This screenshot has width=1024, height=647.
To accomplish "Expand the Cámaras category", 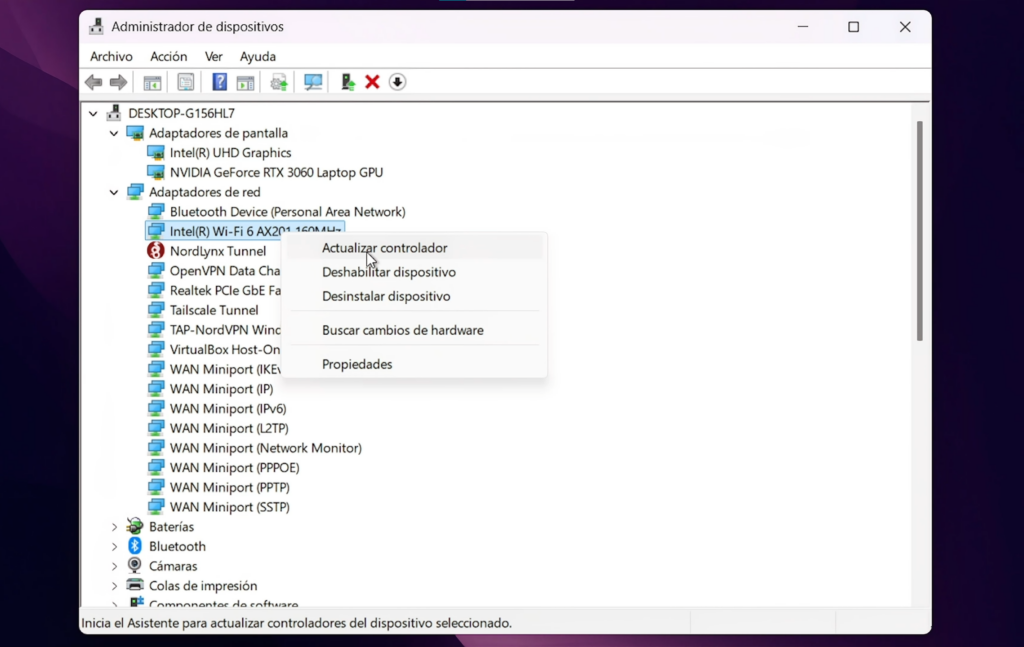I will pyautogui.click(x=114, y=566).
